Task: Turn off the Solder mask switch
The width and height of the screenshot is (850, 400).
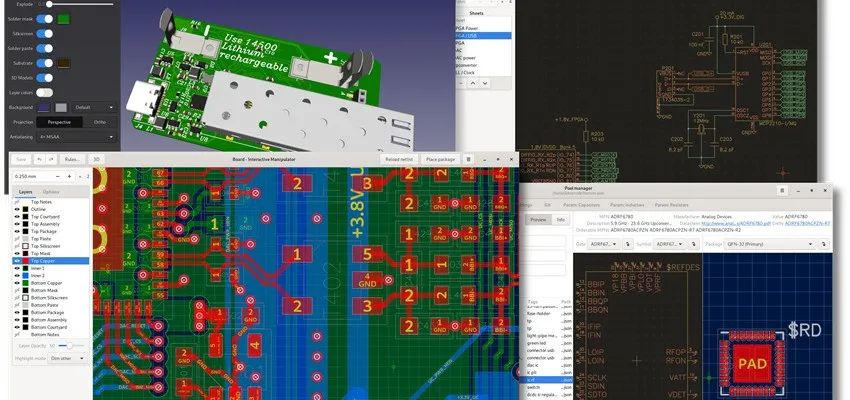Action: coord(43,18)
